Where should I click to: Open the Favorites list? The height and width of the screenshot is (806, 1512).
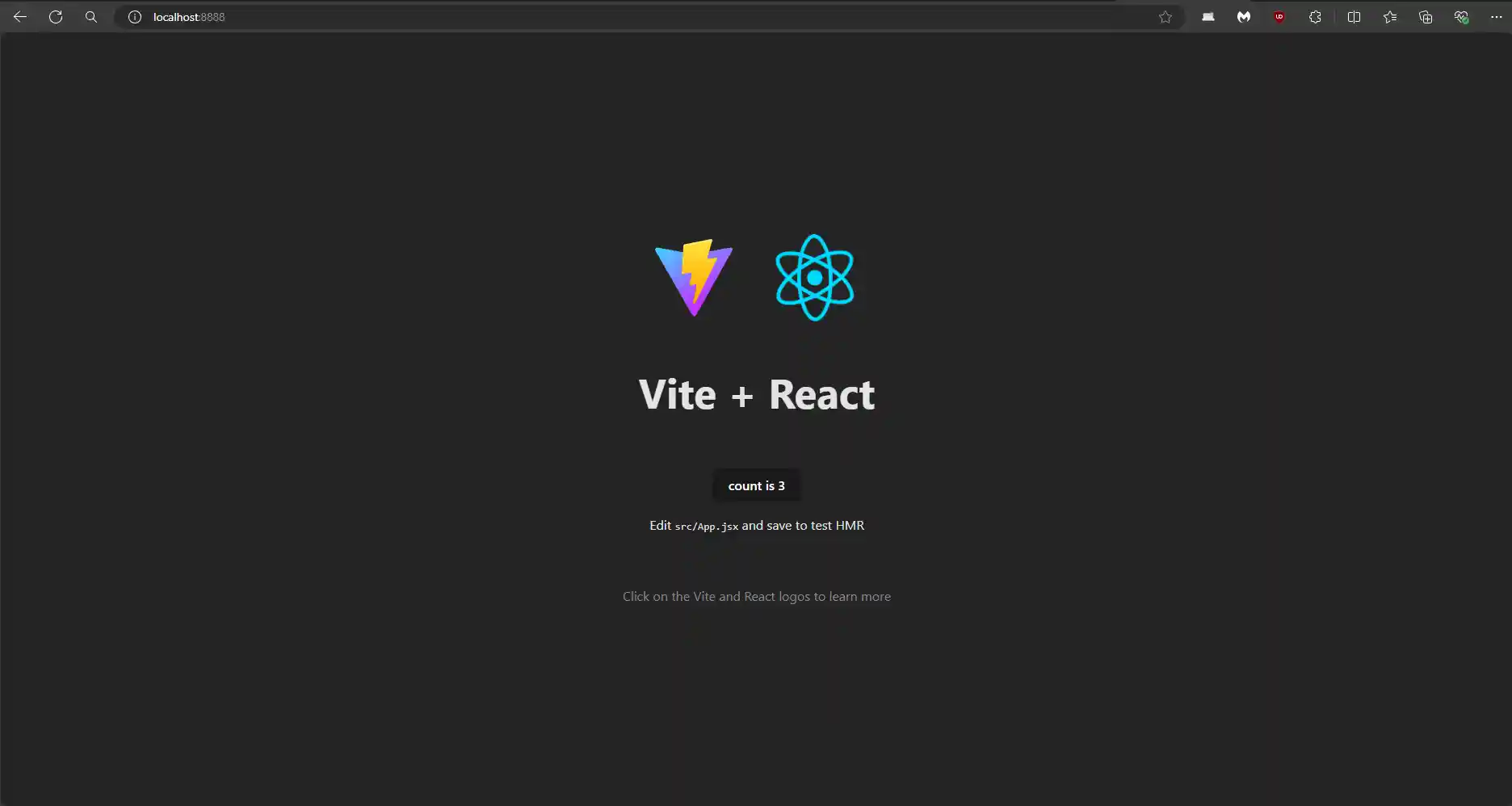(x=1390, y=17)
